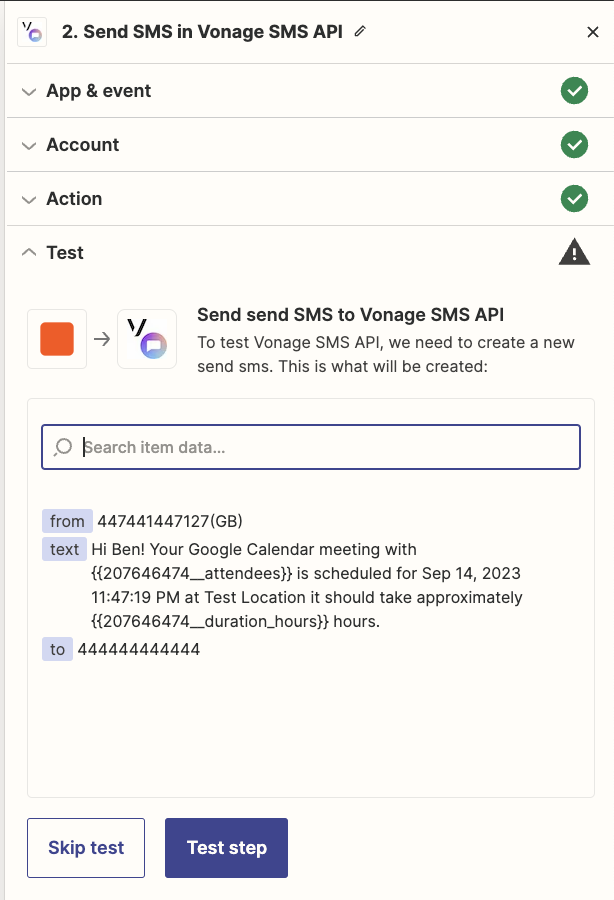Open the Account section label
Image resolution: width=614 pixels, height=900 pixels.
pyautogui.click(x=83, y=145)
